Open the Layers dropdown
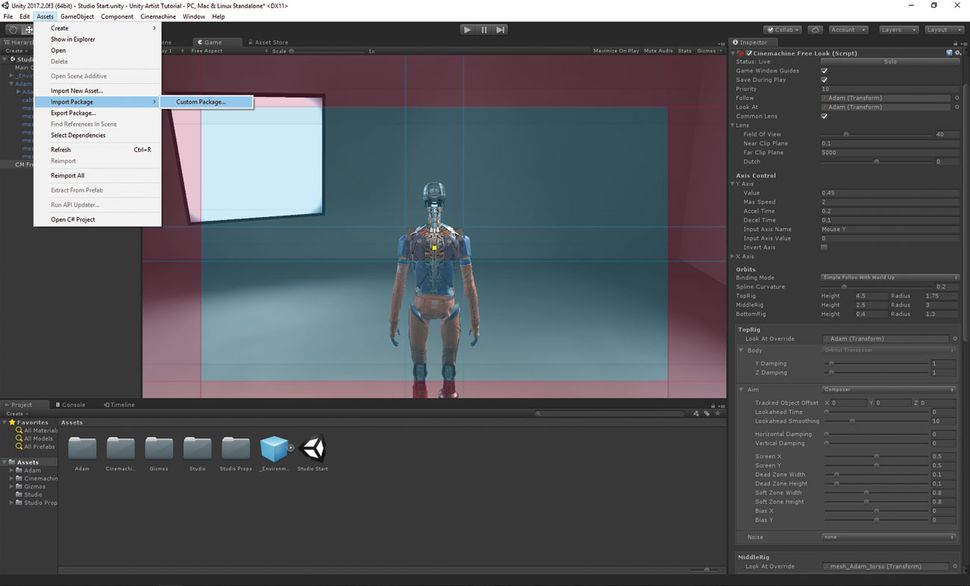The image size is (970, 586). point(896,30)
